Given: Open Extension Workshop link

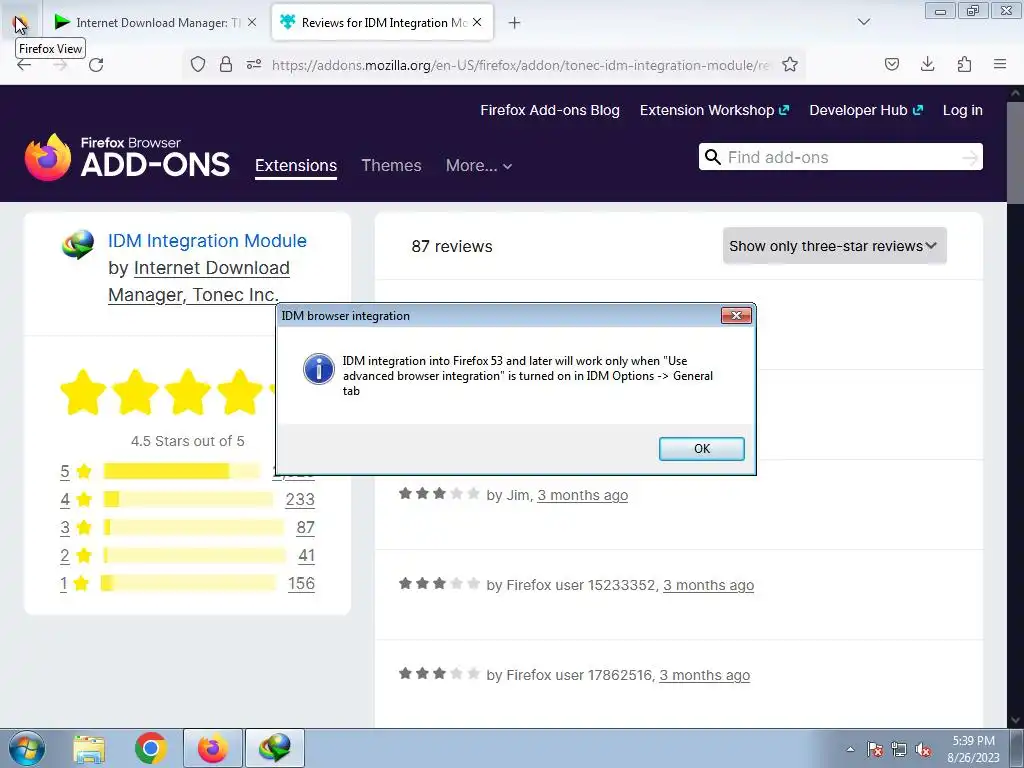Looking at the screenshot, I should pos(714,110).
